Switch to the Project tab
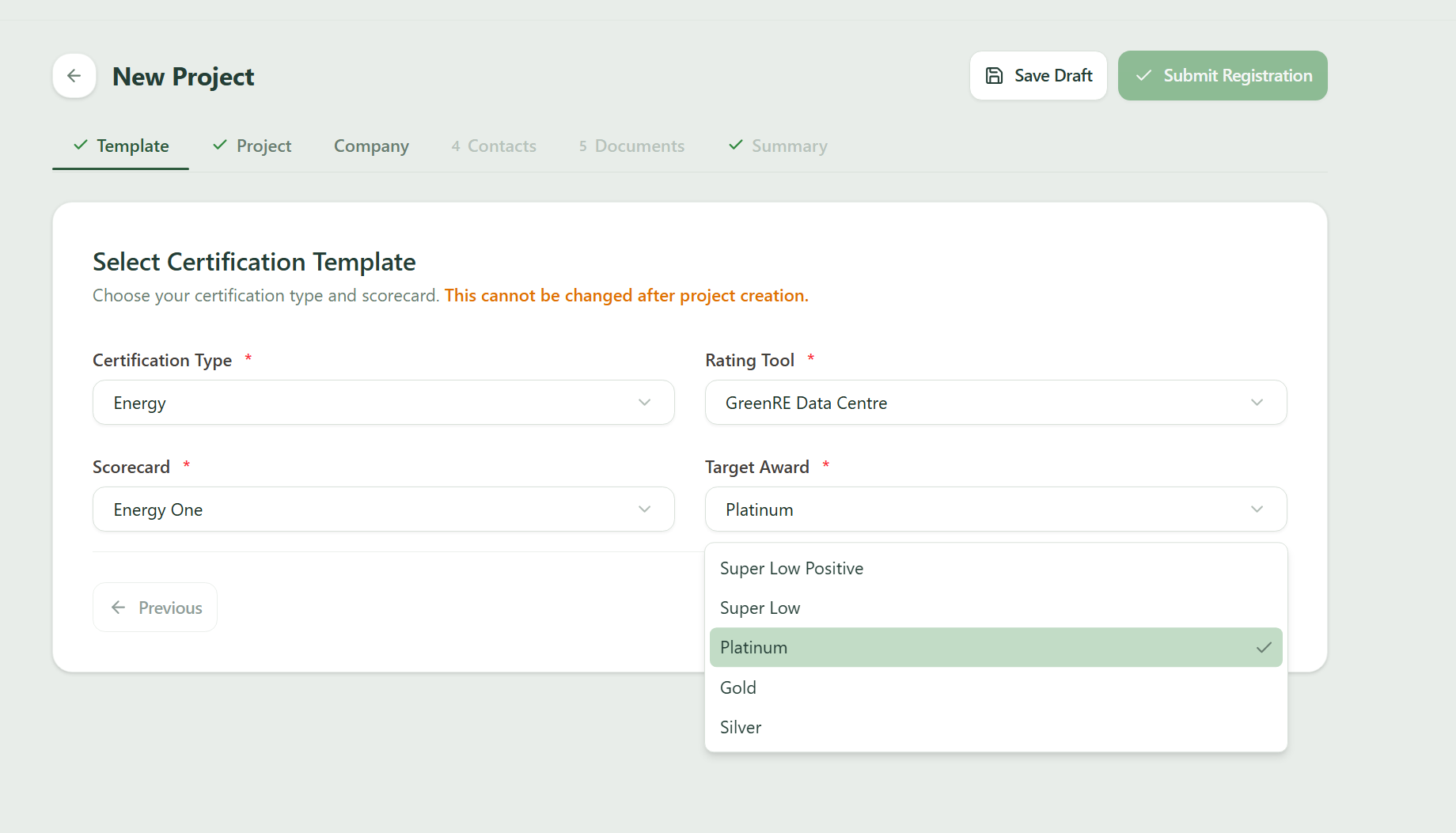The height and width of the screenshot is (833, 1456). [252, 146]
